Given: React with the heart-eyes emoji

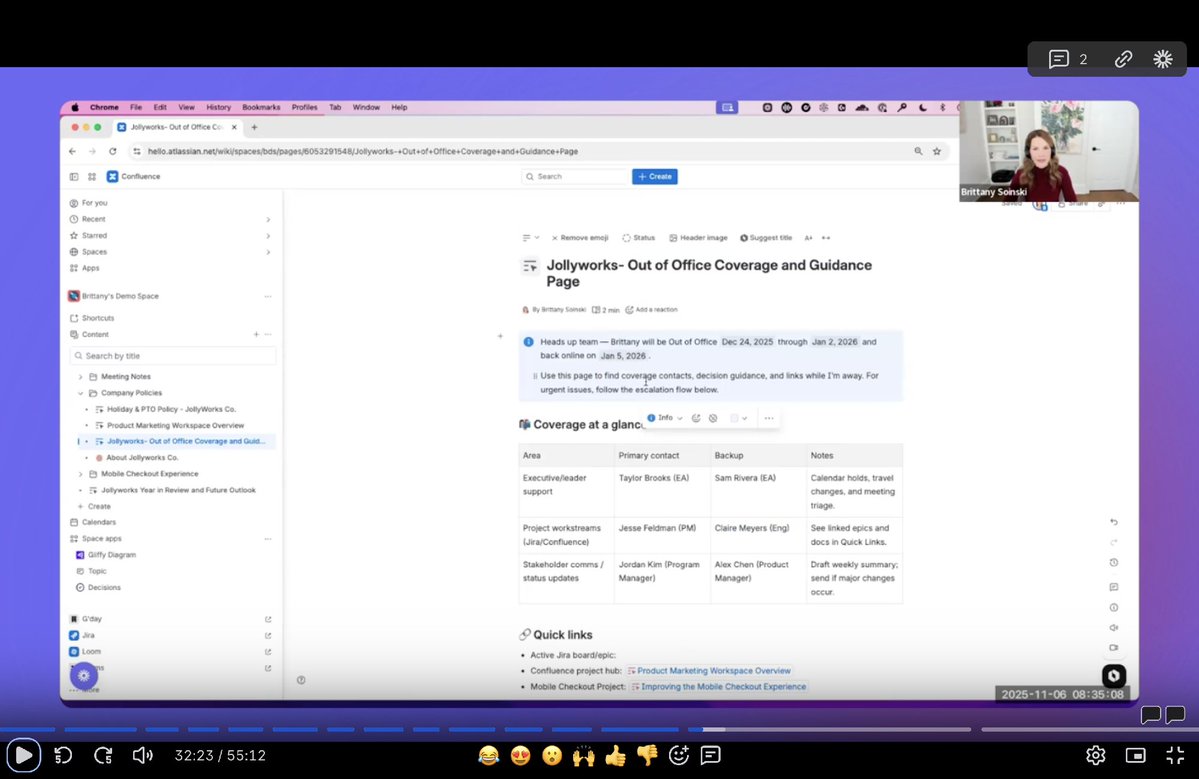Looking at the screenshot, I should click(x=521, y=755).
